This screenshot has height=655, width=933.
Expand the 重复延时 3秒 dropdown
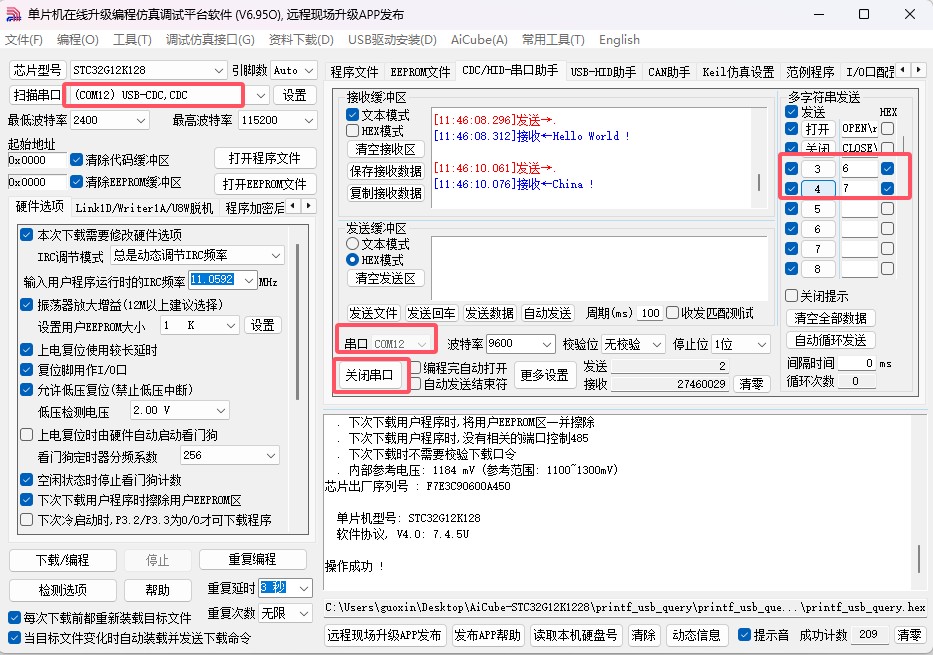(x=304, y=588)
